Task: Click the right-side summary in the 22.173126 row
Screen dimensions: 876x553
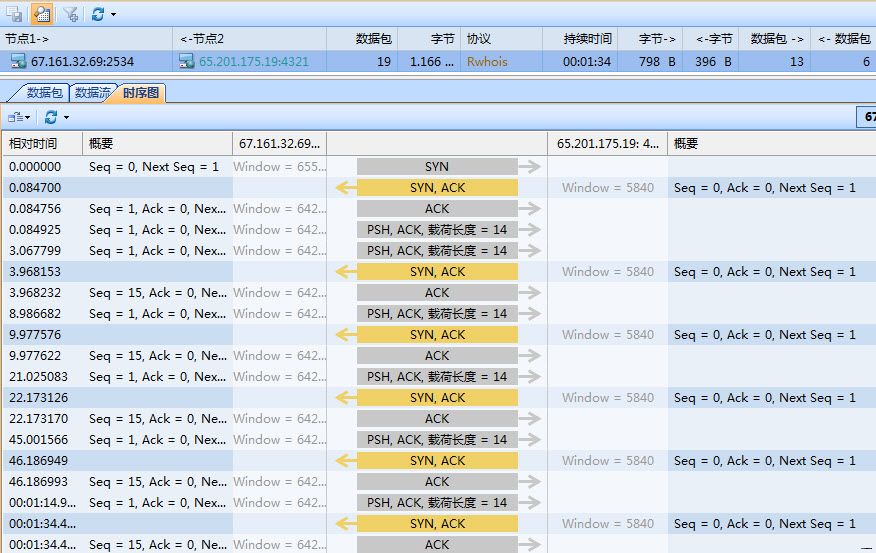Action: [x=765, y=398]
